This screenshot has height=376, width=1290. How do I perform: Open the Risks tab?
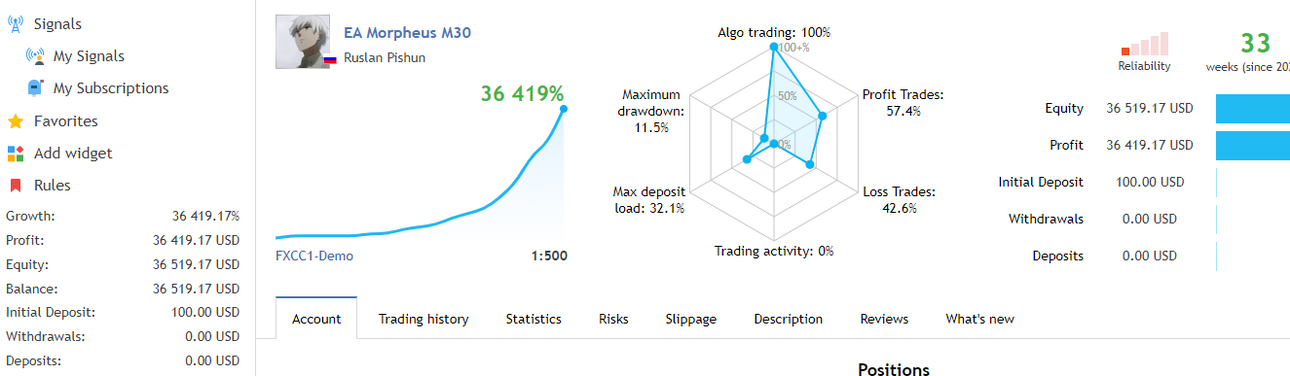pyautogui.click(x=613, y=319)
